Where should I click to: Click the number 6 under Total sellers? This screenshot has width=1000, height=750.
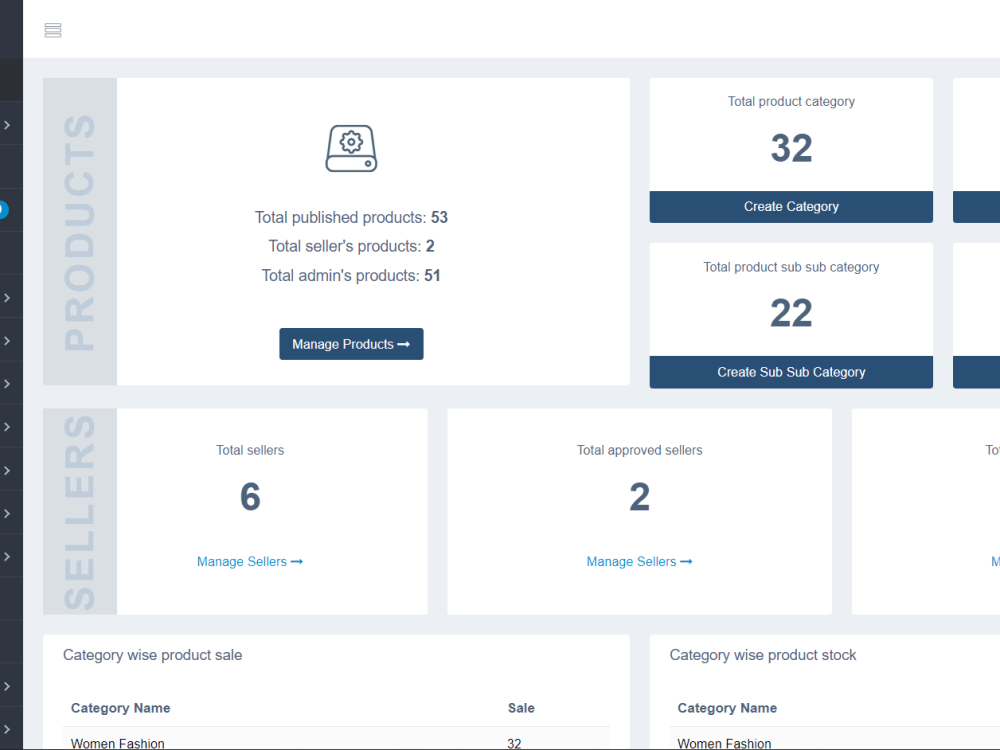[x=250, y=497]
